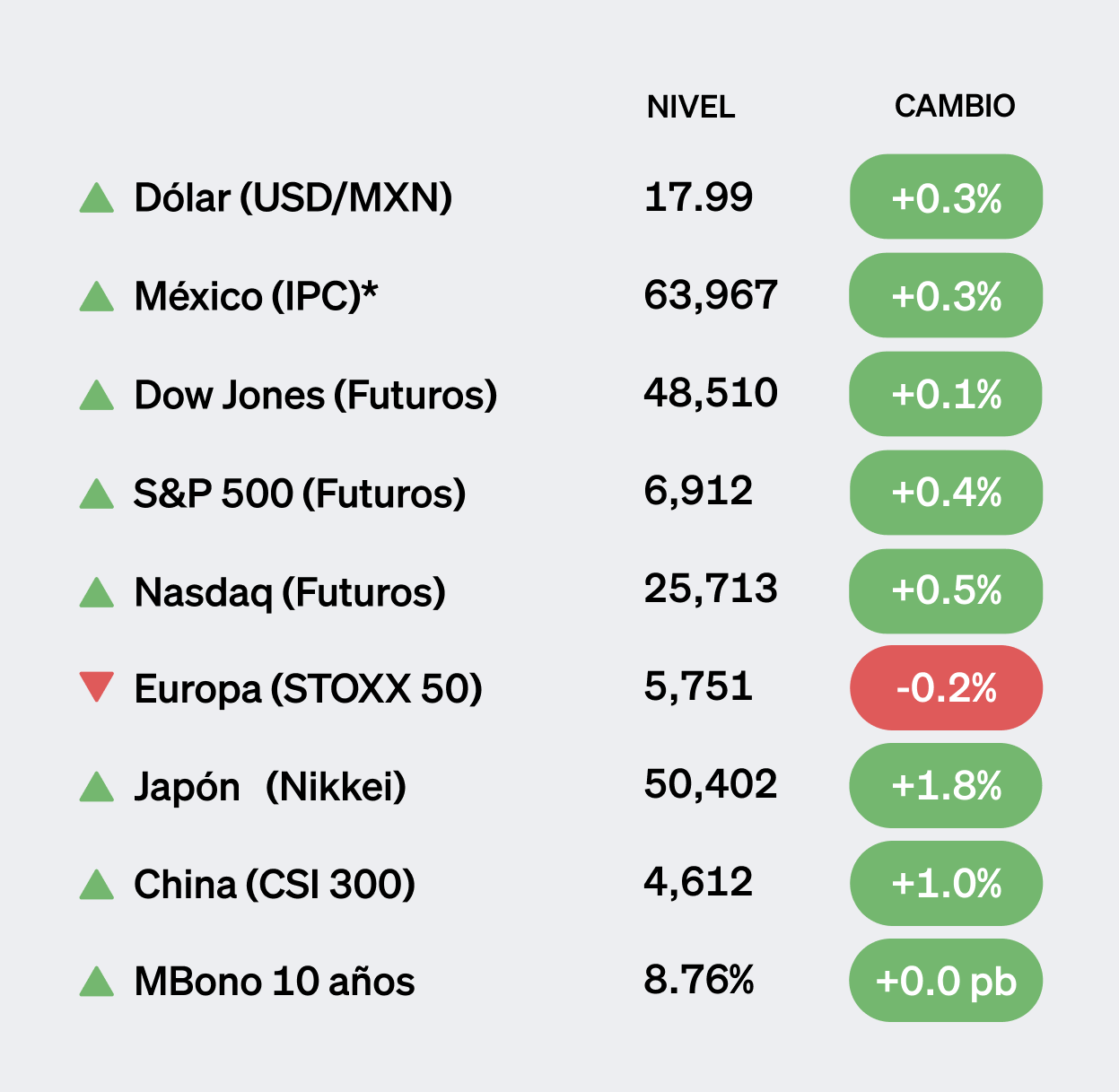Click the up arrow next to China (CSI 300)
Screen dimensions: 1119x1092
click(97, 885)
